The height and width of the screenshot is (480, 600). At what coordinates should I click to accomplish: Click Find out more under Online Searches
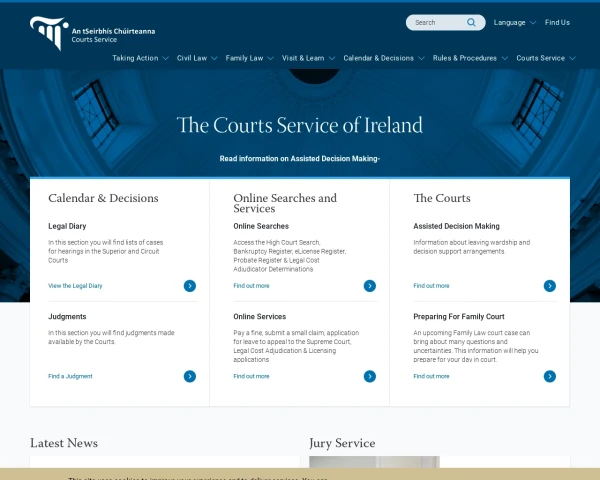(251, 286)
